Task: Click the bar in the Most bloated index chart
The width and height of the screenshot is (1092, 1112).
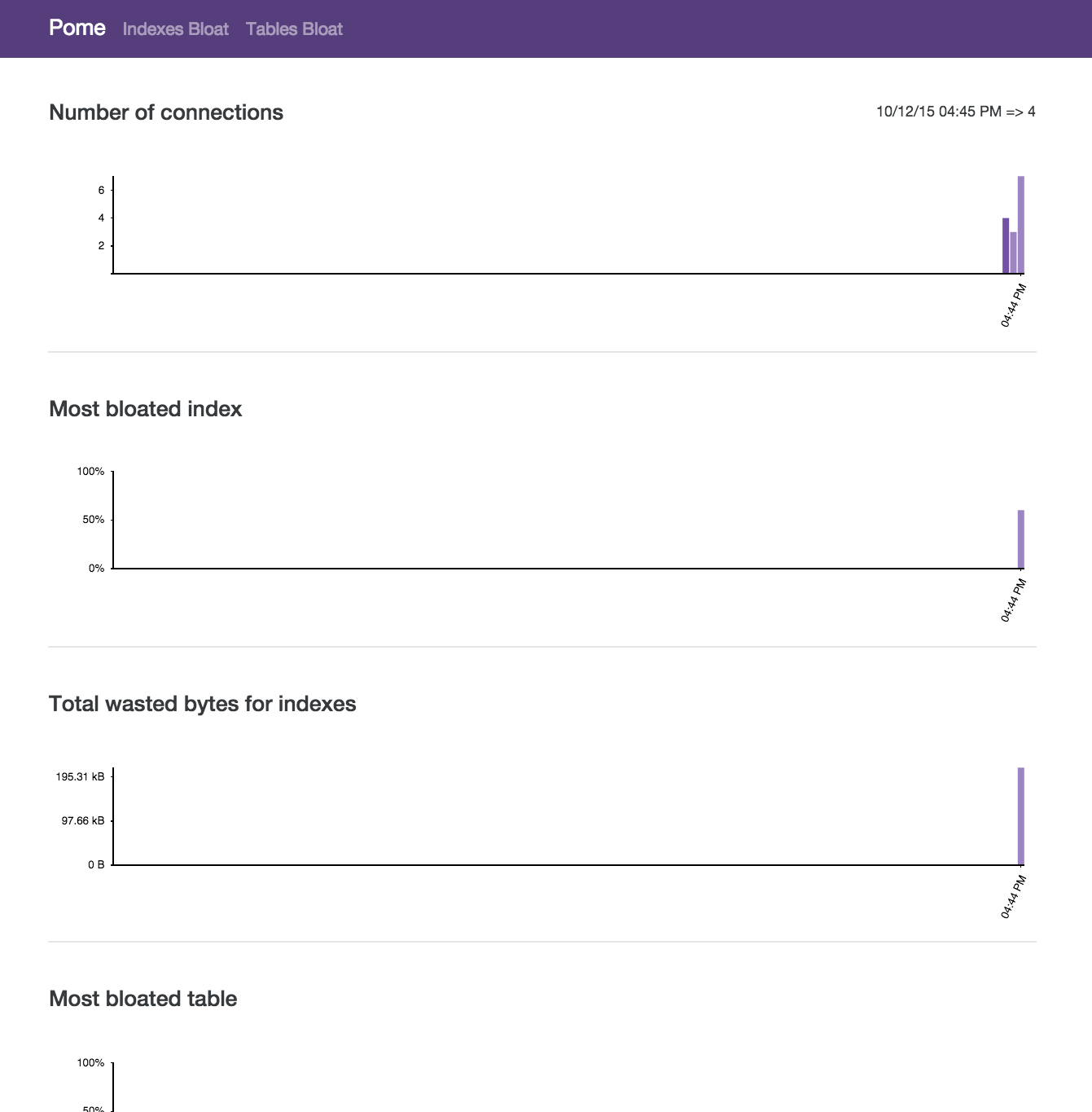Action: pyautogui.click(x=1021, y=539)
